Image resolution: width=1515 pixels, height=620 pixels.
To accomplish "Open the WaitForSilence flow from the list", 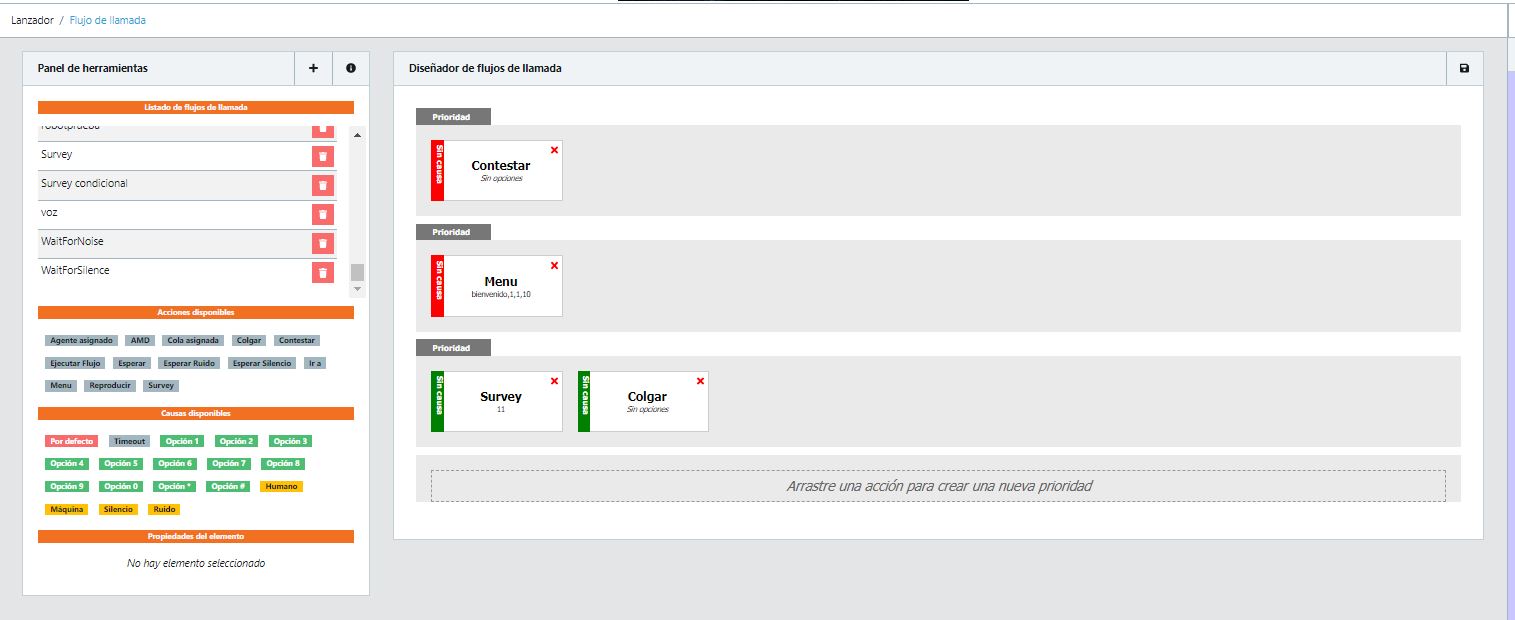I will [75, 271].
